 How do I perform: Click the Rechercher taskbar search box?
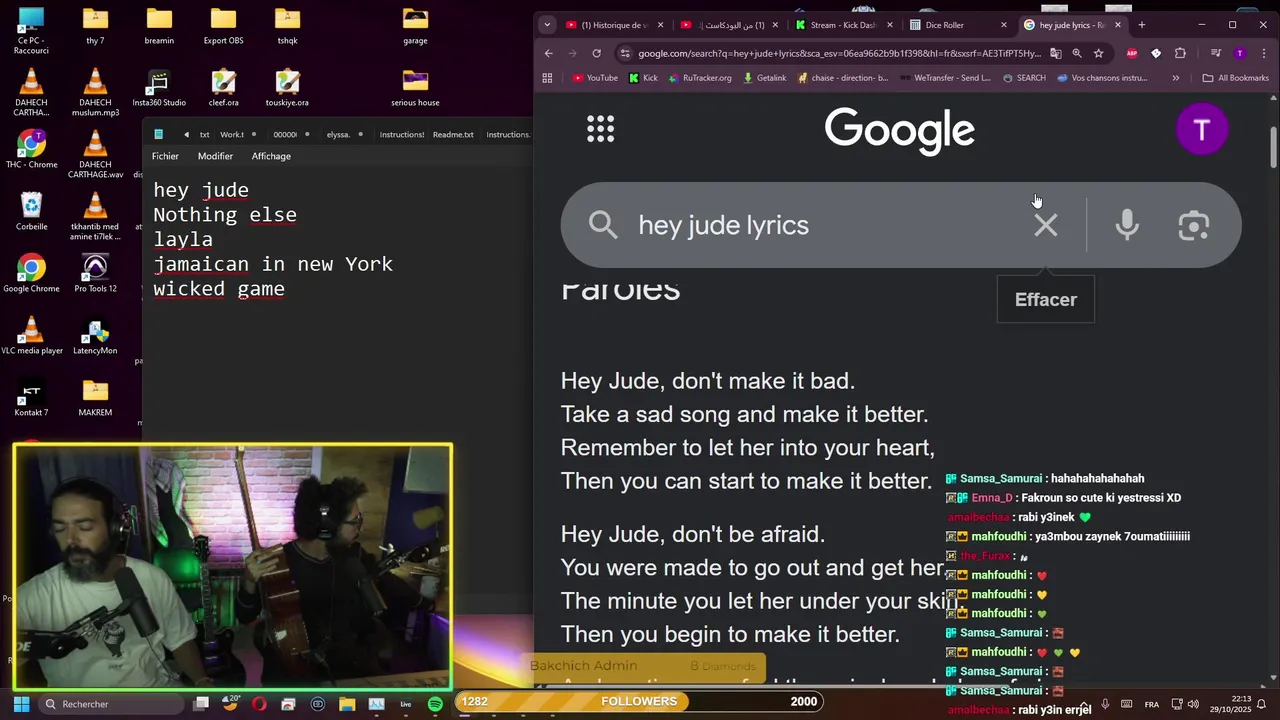tap(110, 704)
